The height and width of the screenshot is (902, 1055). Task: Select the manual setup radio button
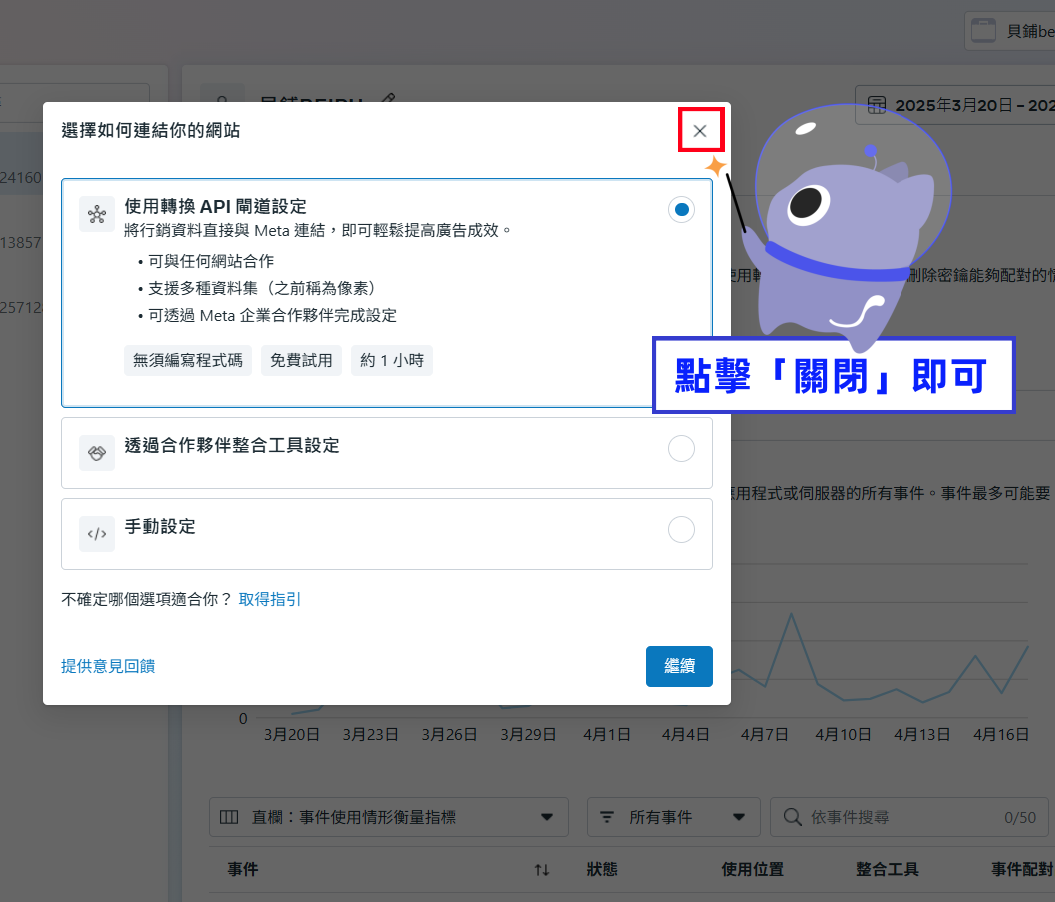point(681,530)
